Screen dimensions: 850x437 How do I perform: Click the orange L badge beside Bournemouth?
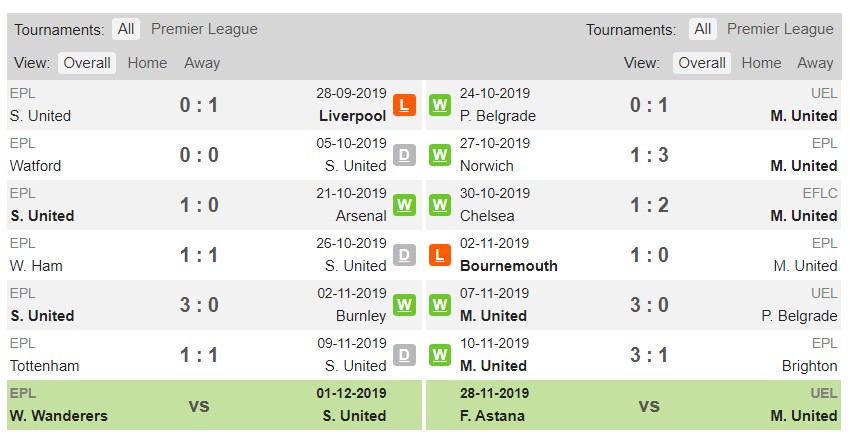coord(440,255)
